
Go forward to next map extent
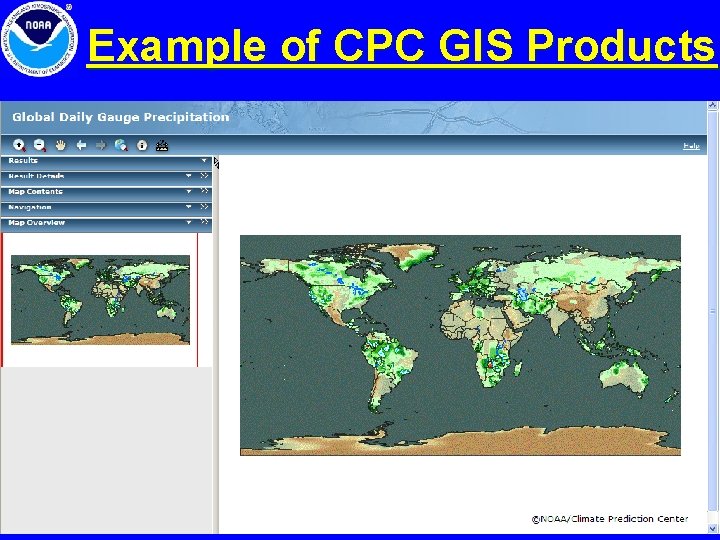pyautogui.click(x=101, y=146)
